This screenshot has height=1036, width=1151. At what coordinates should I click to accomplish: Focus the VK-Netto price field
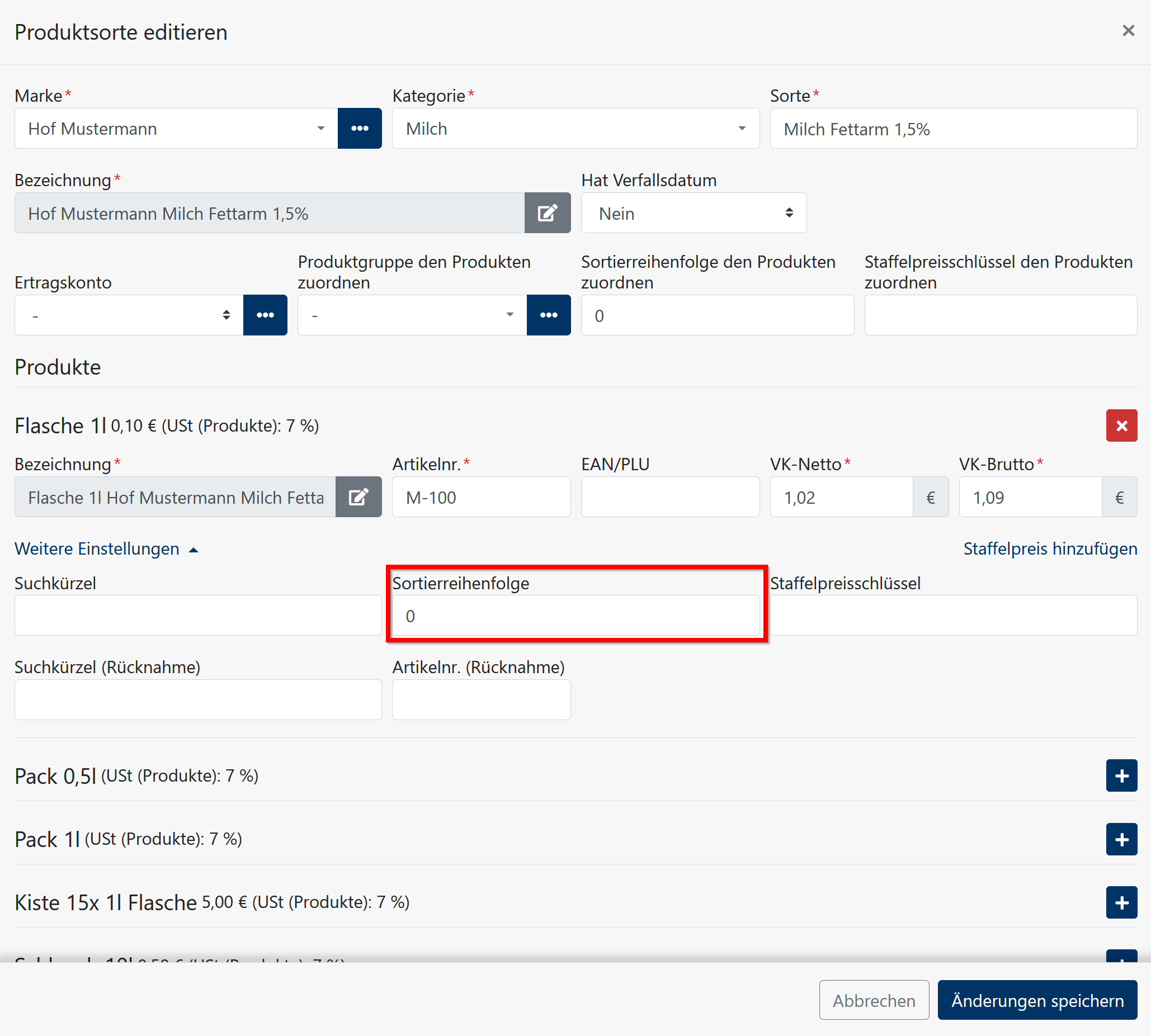click(841, 497)
